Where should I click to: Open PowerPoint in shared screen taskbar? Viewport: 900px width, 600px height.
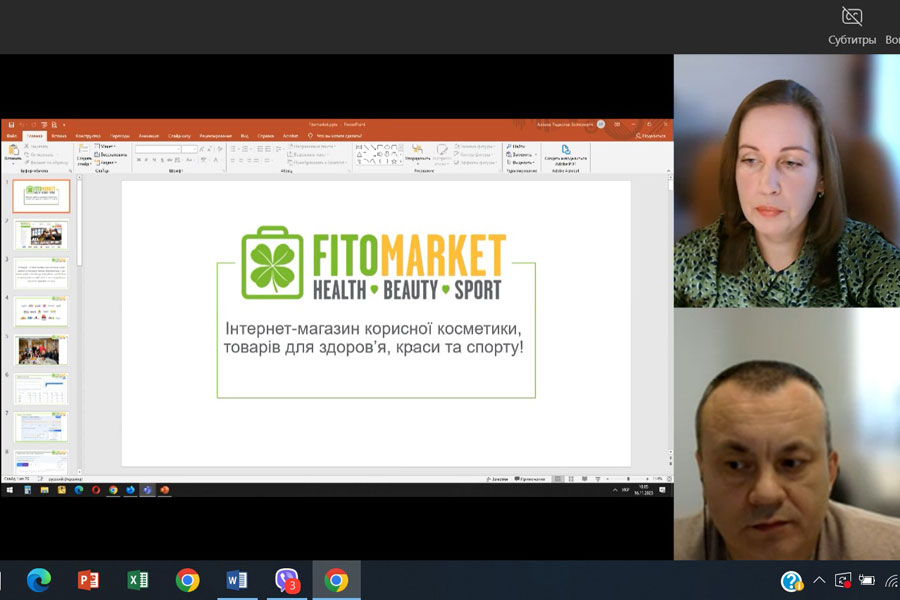click(x=165, y=490)
